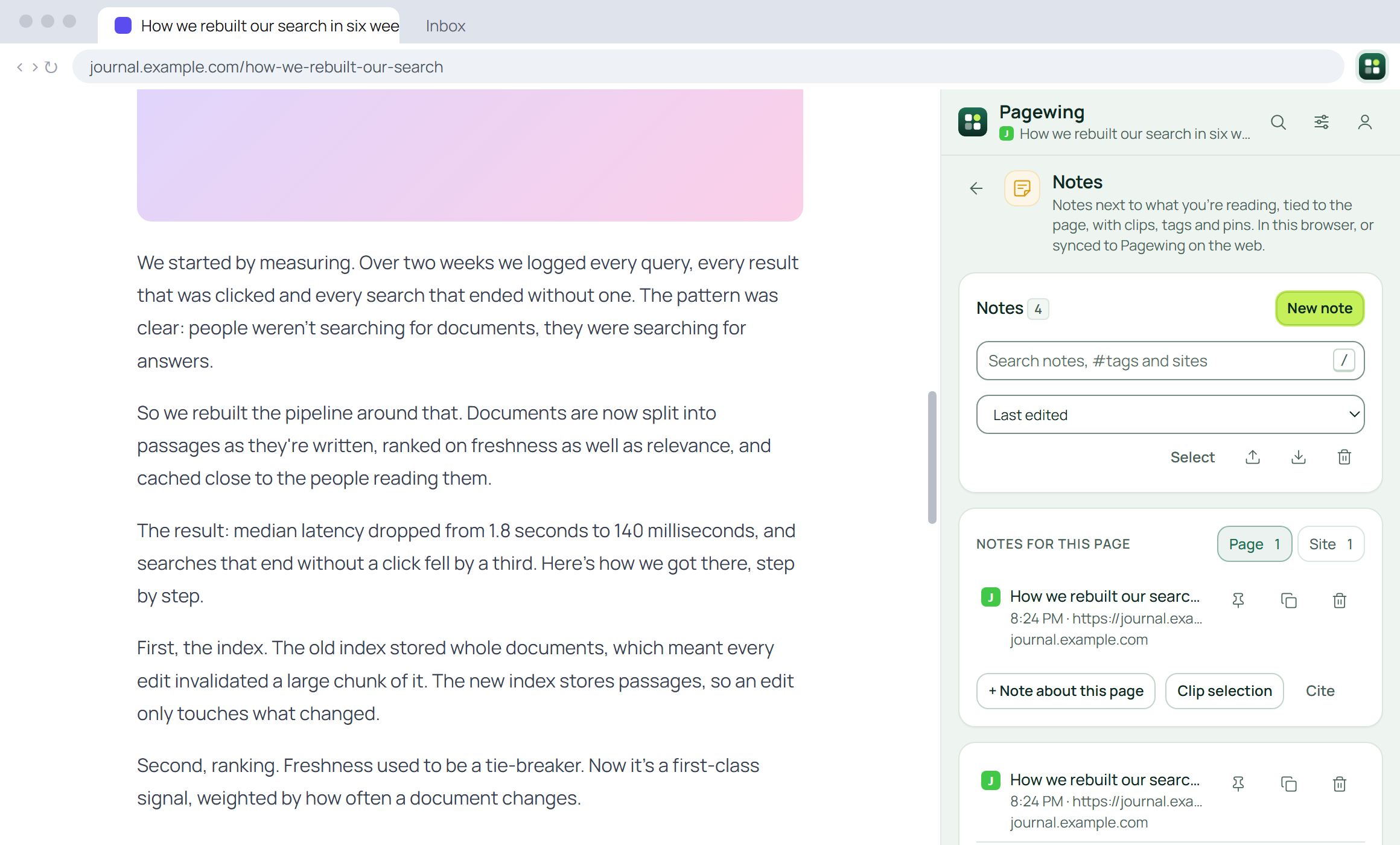
Task: Click the Pagewing search magnifier icon
Action: tap(1278, 123)
